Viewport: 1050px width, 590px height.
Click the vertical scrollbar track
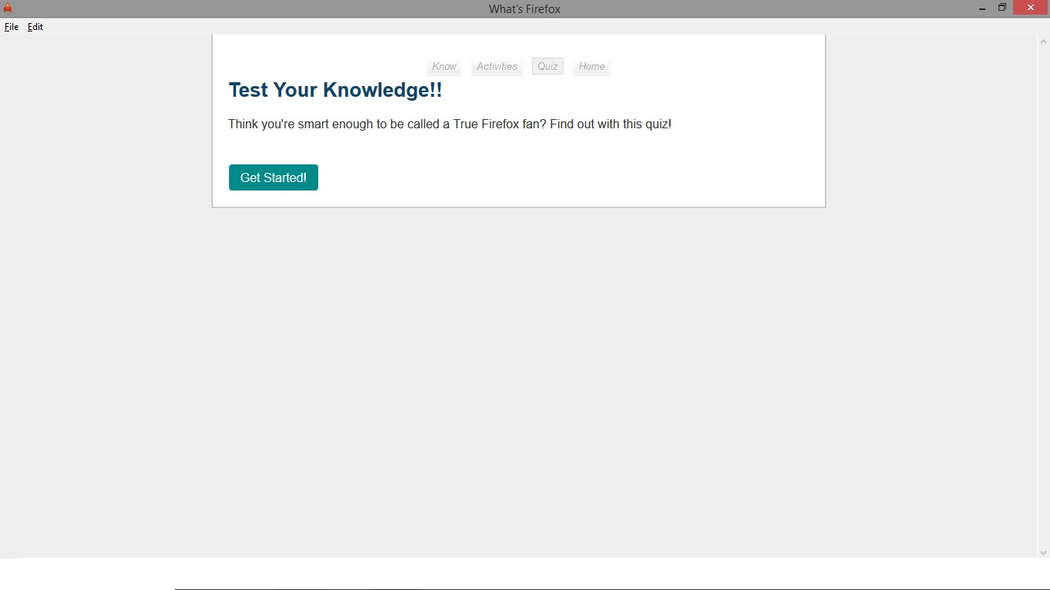(1043, 300)
